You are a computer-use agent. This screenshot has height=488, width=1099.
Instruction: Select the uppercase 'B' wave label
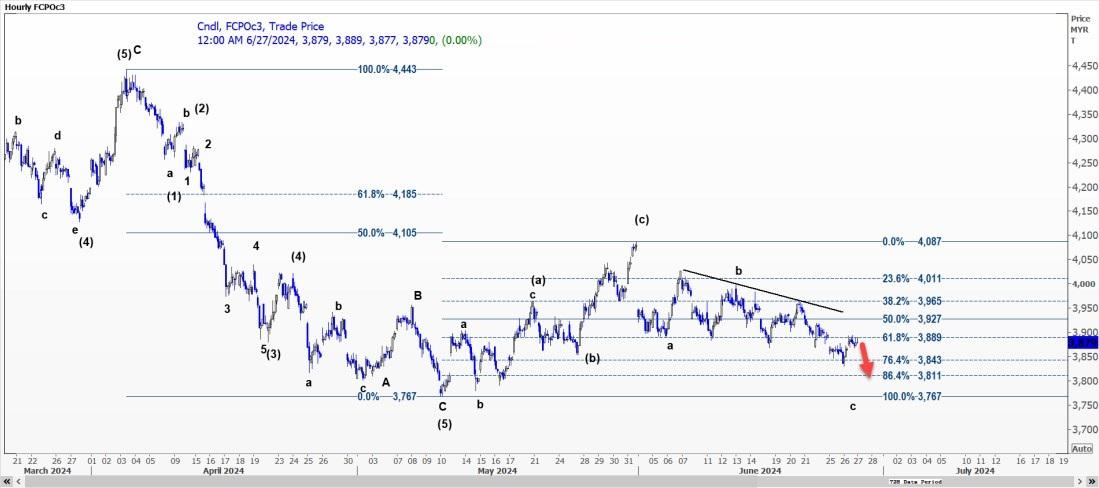(417, 296)
